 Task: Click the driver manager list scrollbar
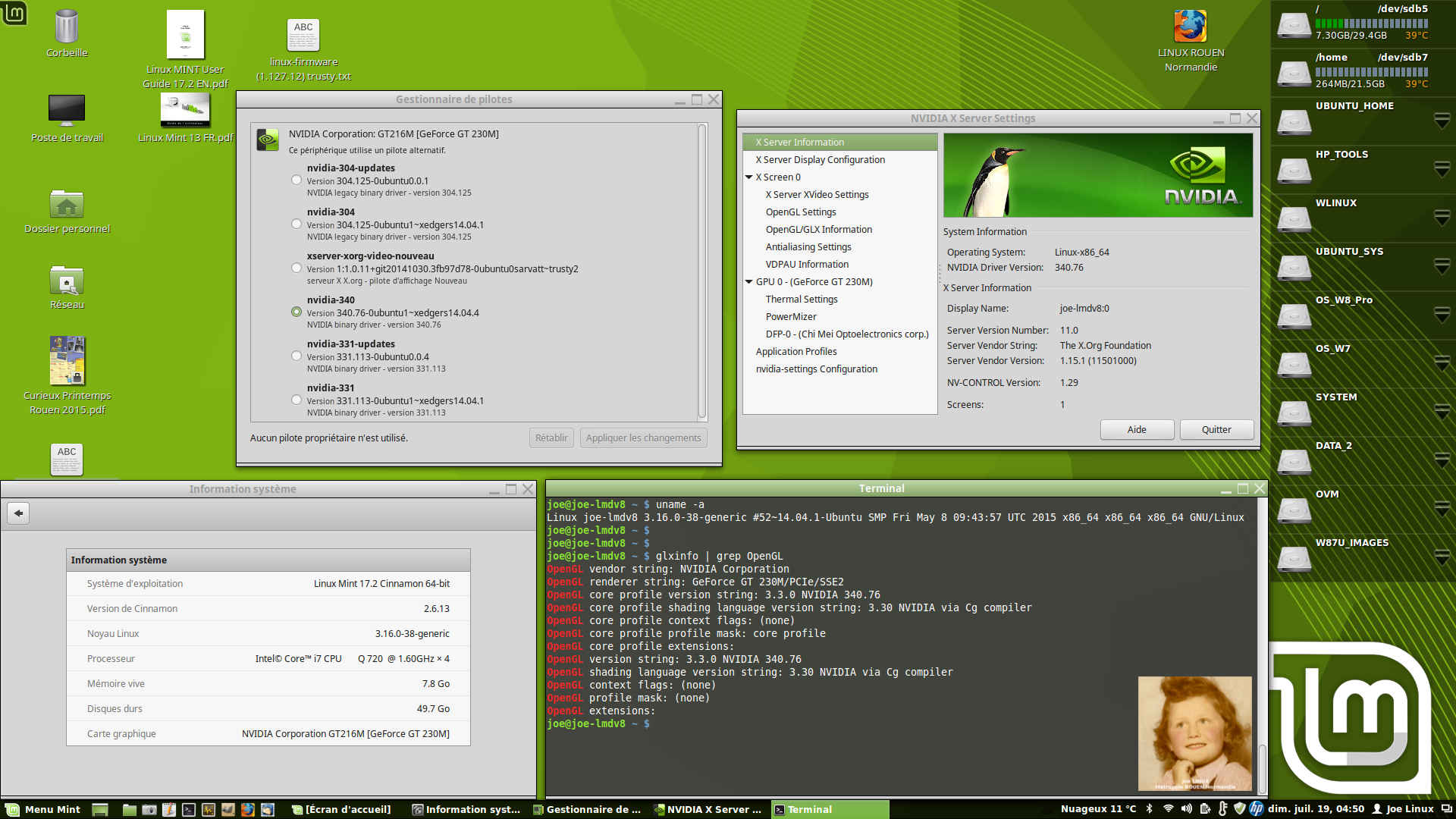coord(702,272)
